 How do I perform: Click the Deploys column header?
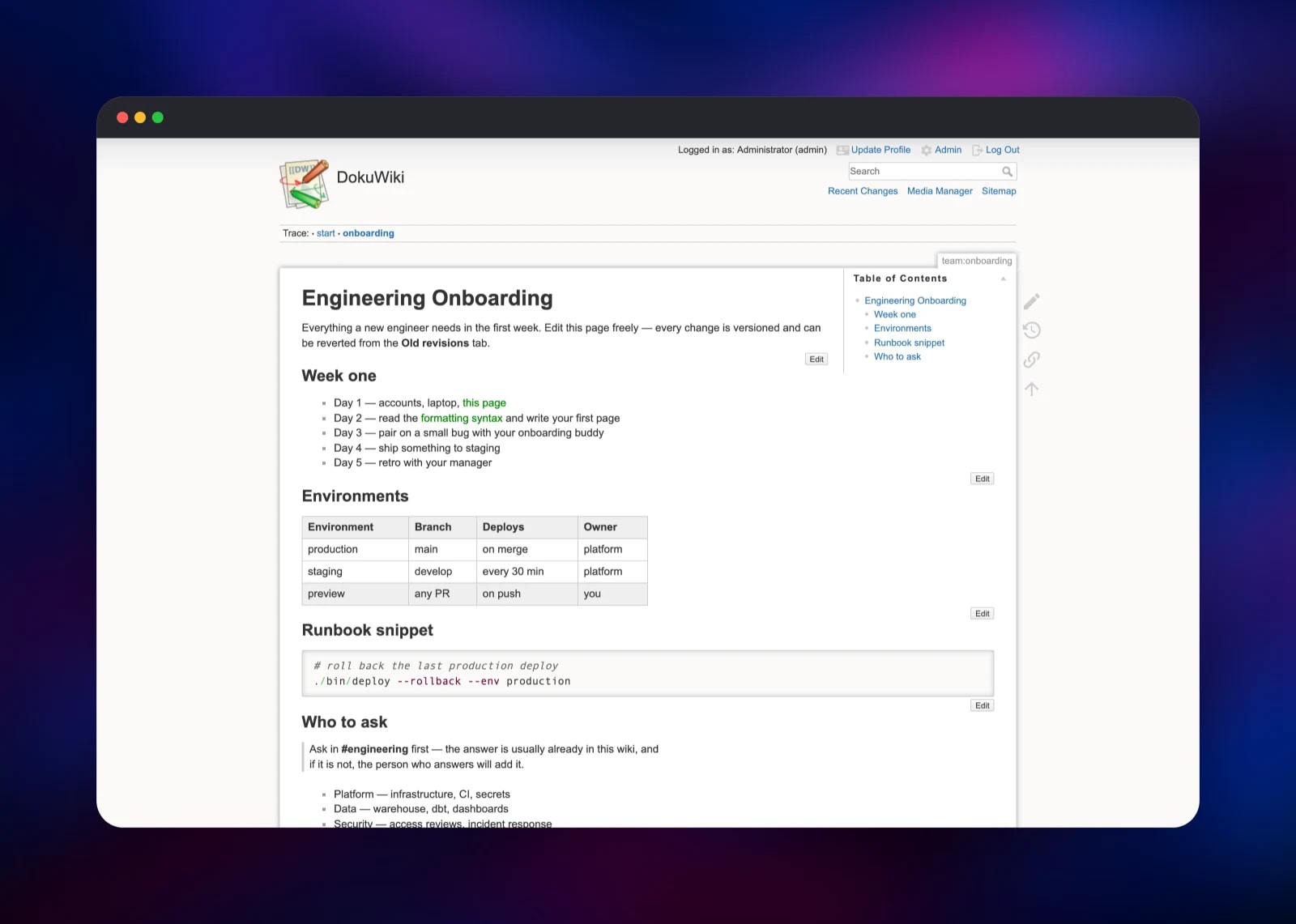click(x=527, y=527)
